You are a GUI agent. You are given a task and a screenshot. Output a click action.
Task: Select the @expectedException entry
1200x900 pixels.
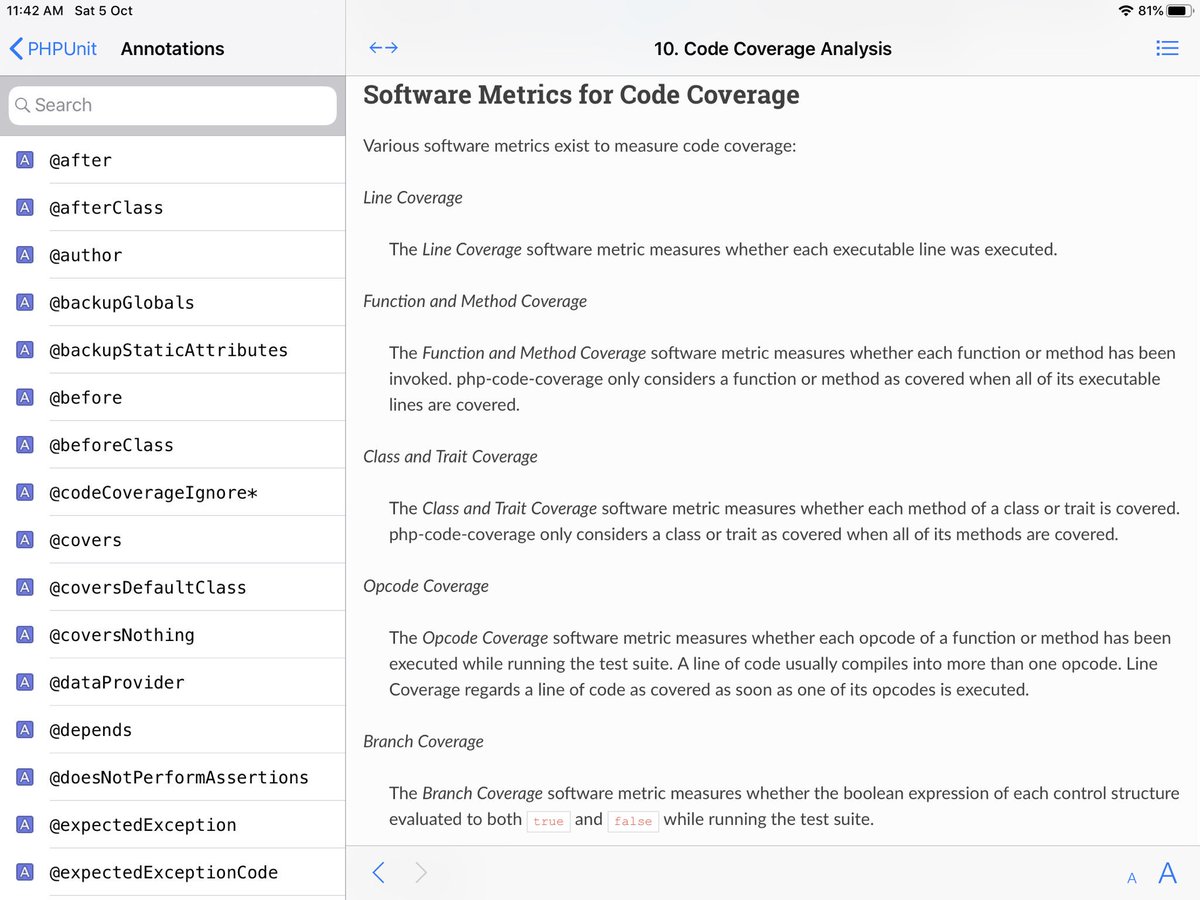[142, 825]
